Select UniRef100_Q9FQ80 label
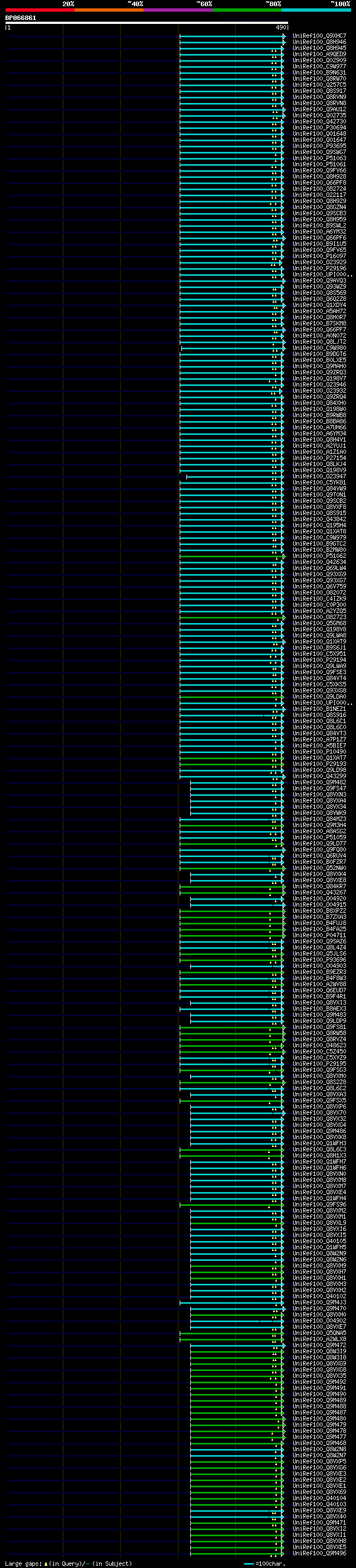Viewport: 356px width, 1568px height. (319, 849)
